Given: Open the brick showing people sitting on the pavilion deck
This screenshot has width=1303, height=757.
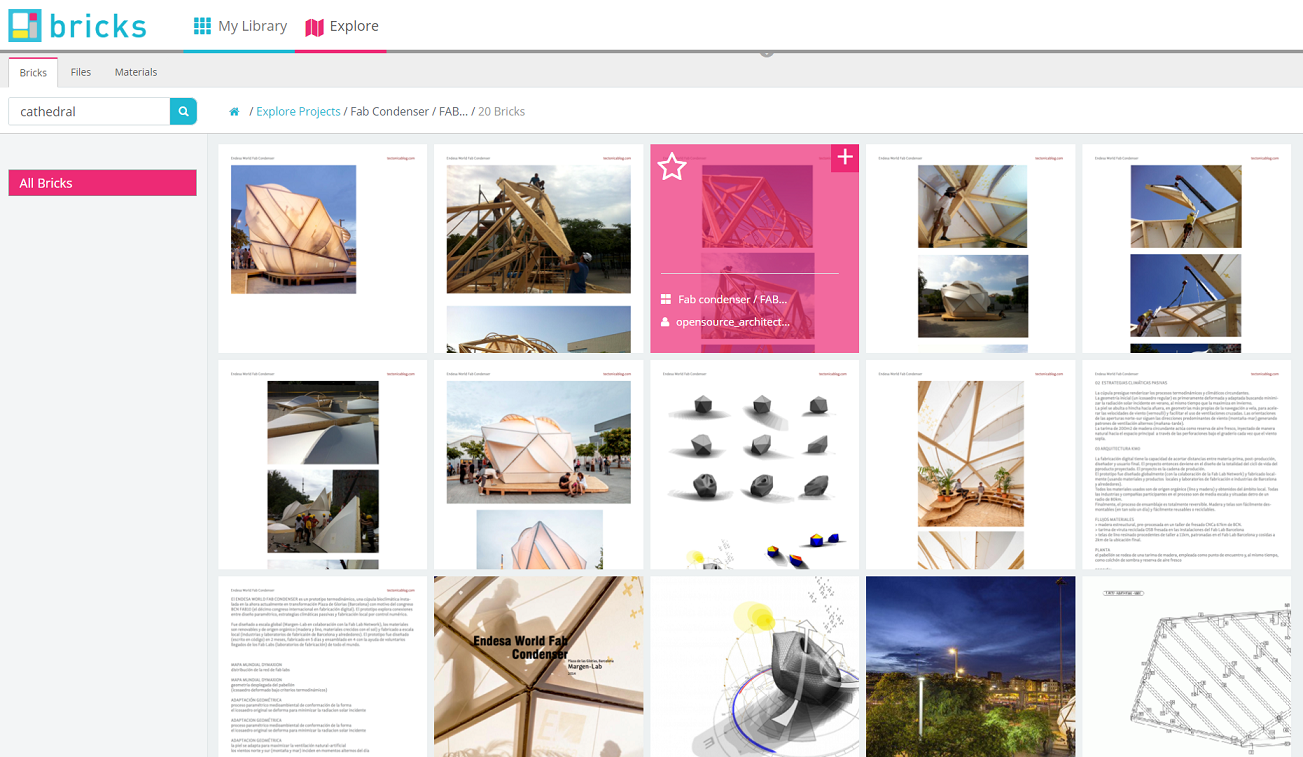Looking at the screenshot, I should pyautogui.click(x=539, y=465).
